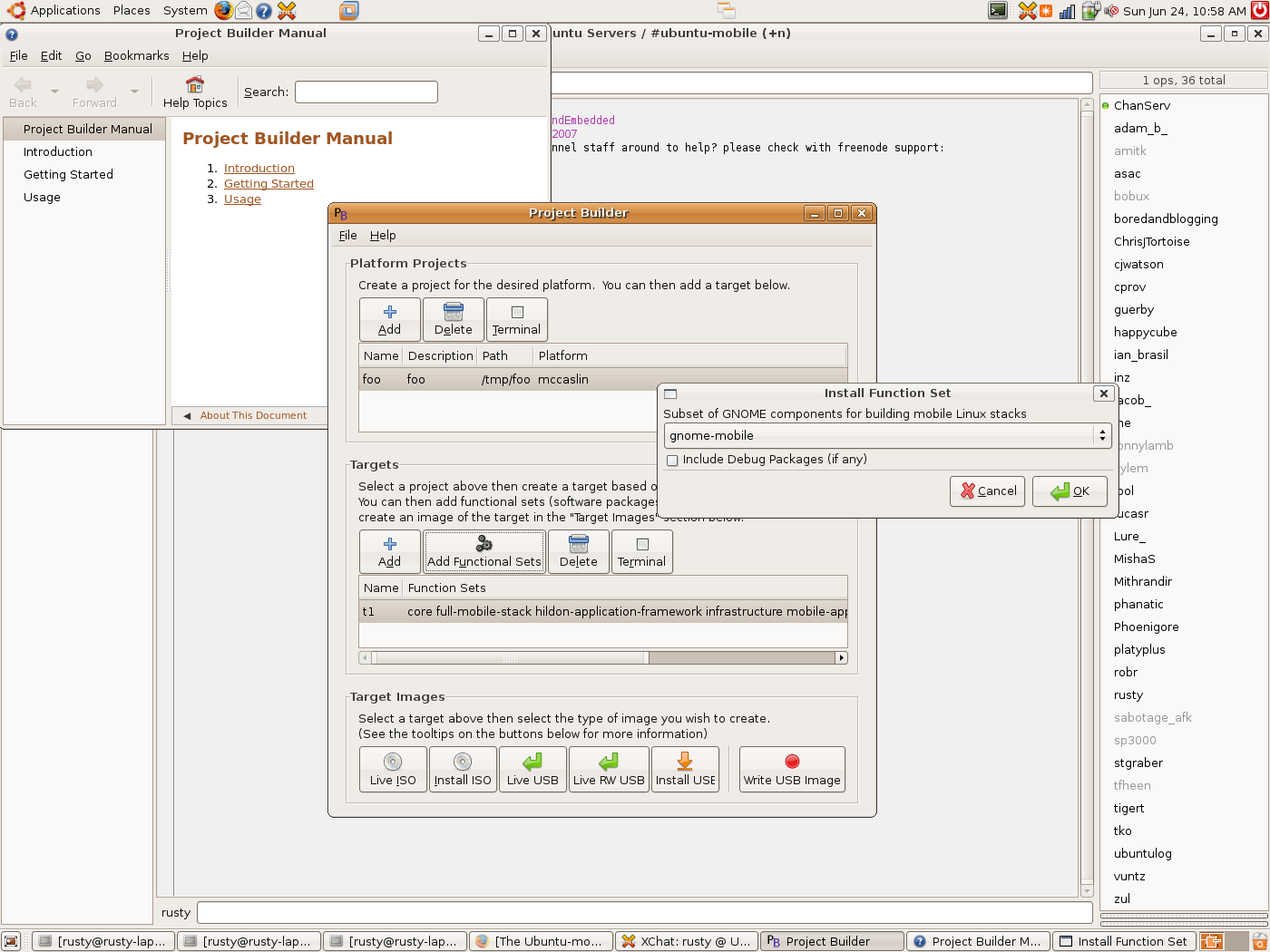The height and width of the screenshot is (952, 1270).
Task: Click network monitor icon in tray
Action: [x=1067, y=11]
